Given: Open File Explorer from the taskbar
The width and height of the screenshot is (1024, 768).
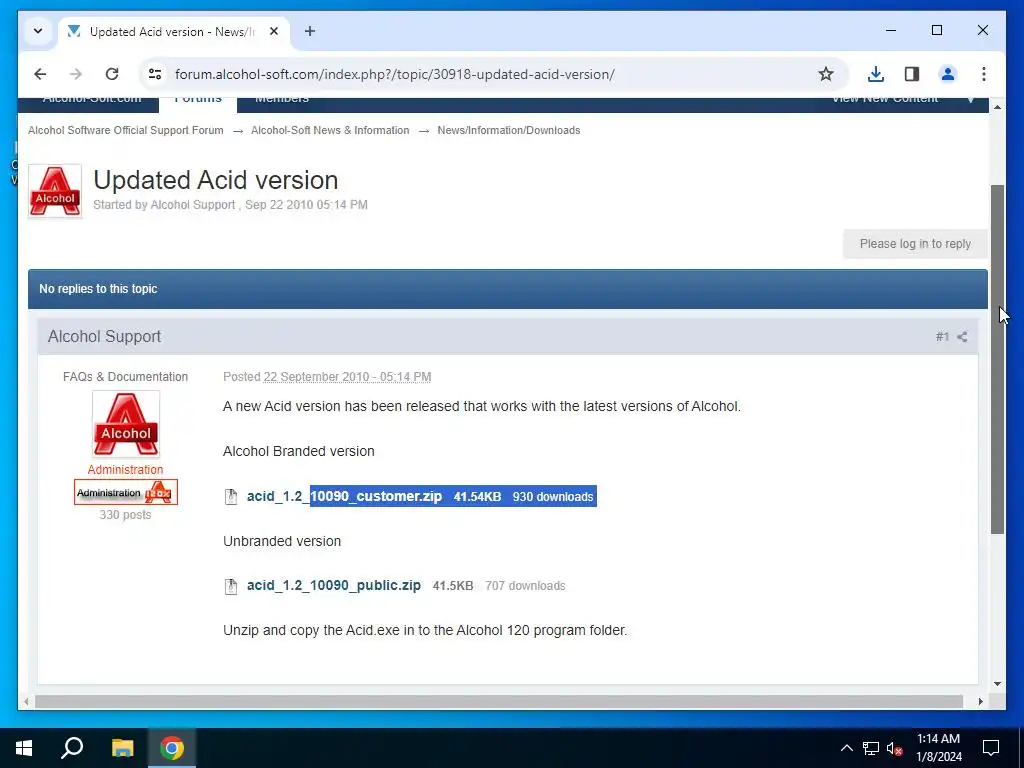Looking at the screenshot, I should tap(122, 748).
